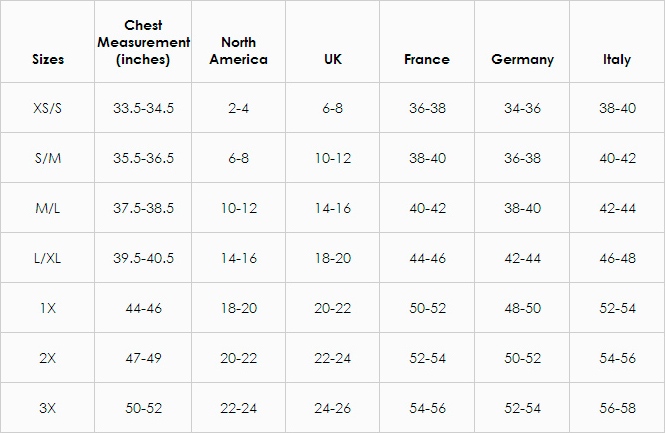The width and height of the screenshot is (665, 433).
Task: Select the 3X size cell
Action: [x=48, y=408]
